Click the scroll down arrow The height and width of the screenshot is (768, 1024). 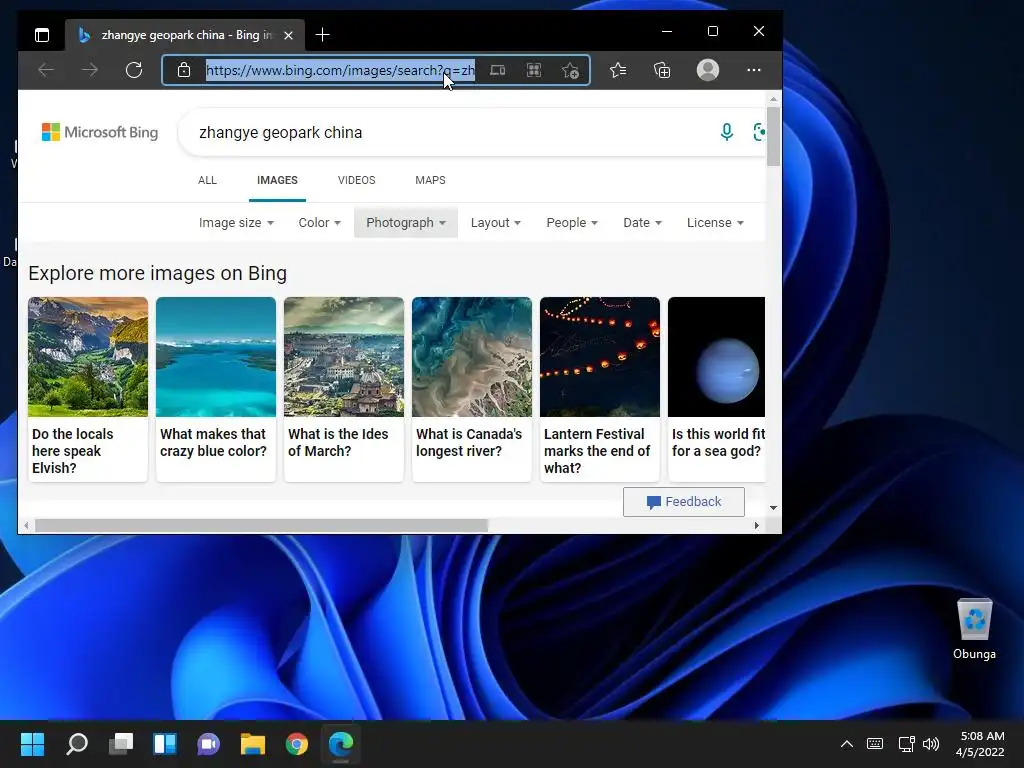pos(773,508)
